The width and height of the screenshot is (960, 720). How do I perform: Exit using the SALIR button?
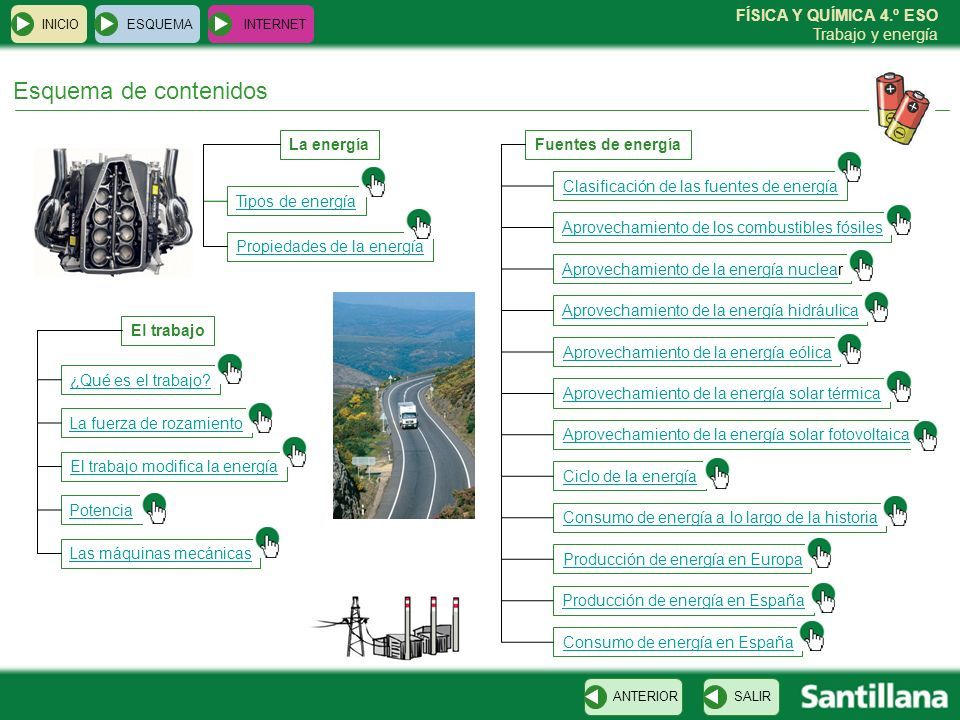click(x=741, y=697)
